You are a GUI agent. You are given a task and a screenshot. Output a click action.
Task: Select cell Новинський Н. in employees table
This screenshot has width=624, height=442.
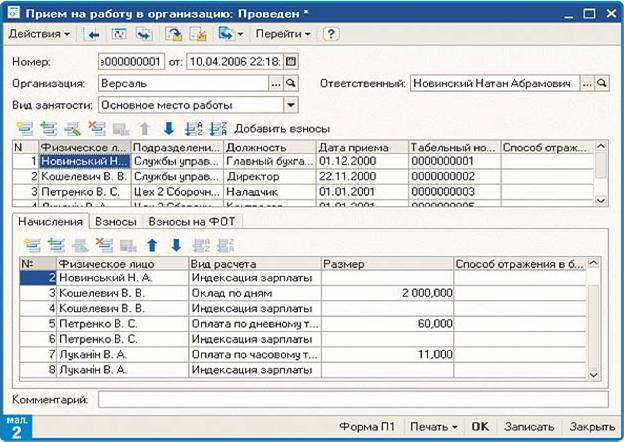[x=85, y=161]
